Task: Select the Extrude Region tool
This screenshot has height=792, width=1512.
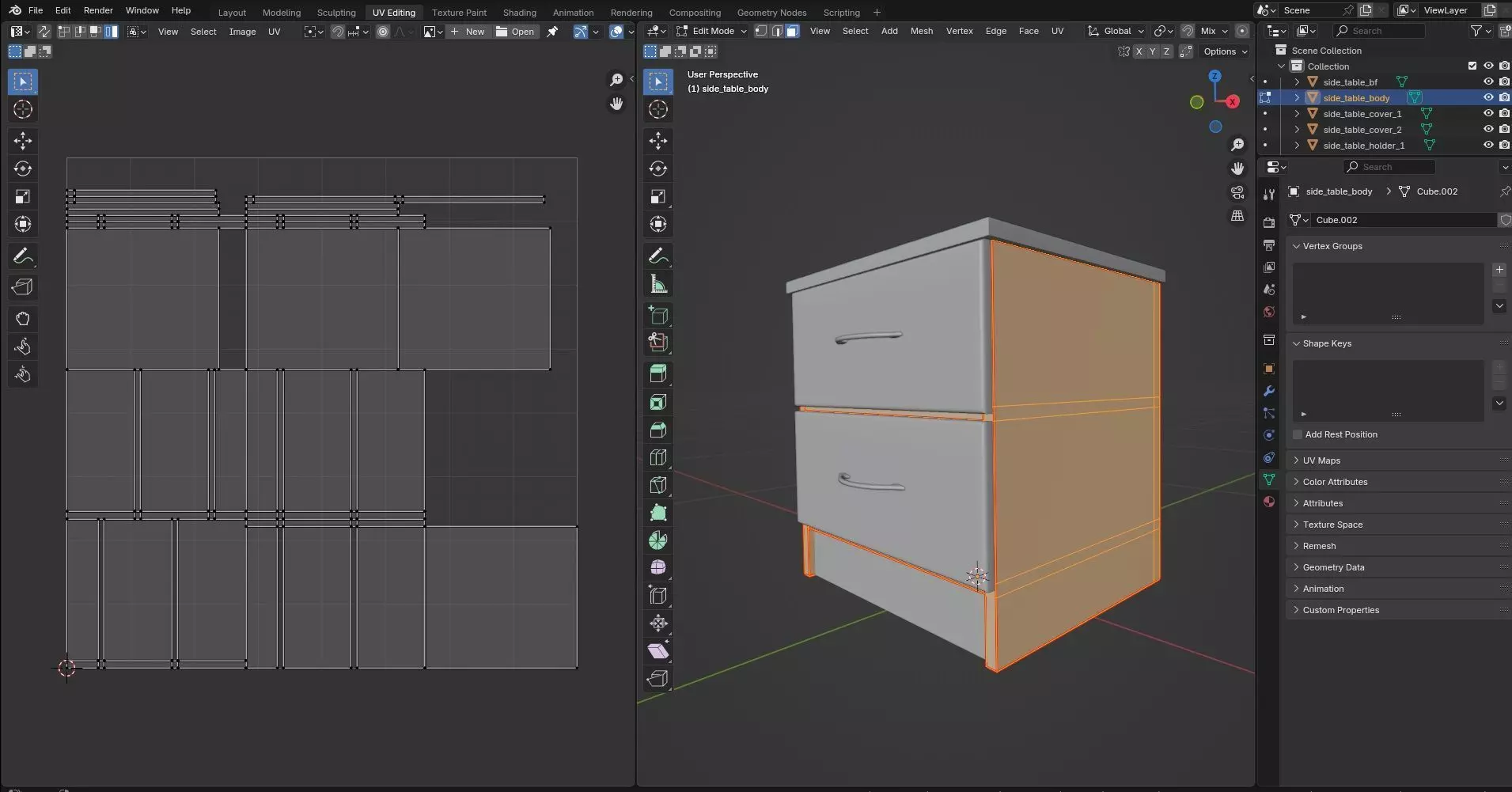Action: pos(657,373)
